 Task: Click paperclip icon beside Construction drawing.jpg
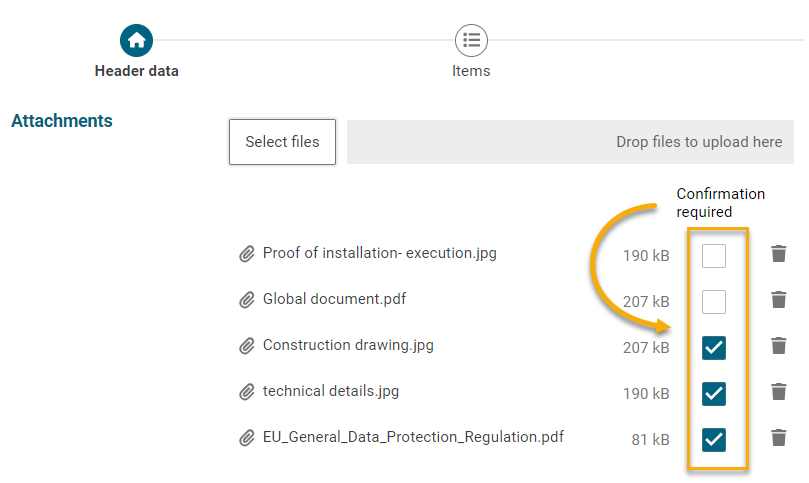point(247,346)
